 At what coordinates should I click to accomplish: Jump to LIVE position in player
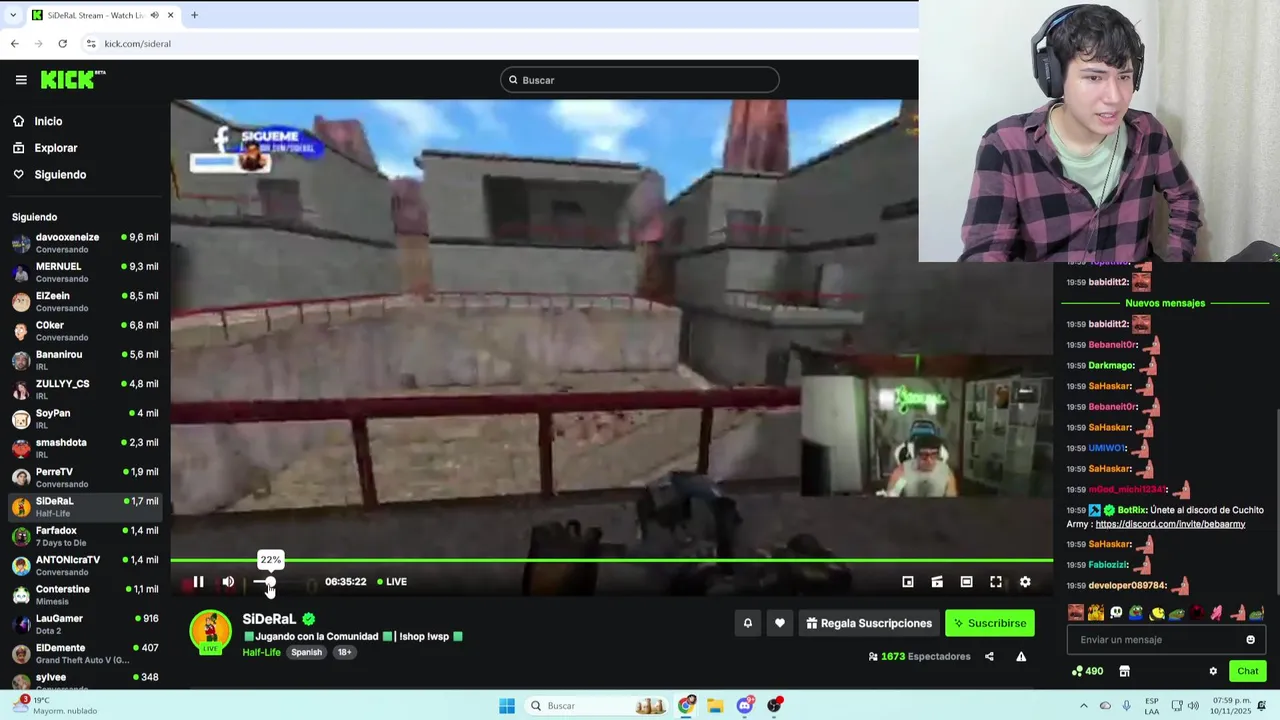point(391,582)
